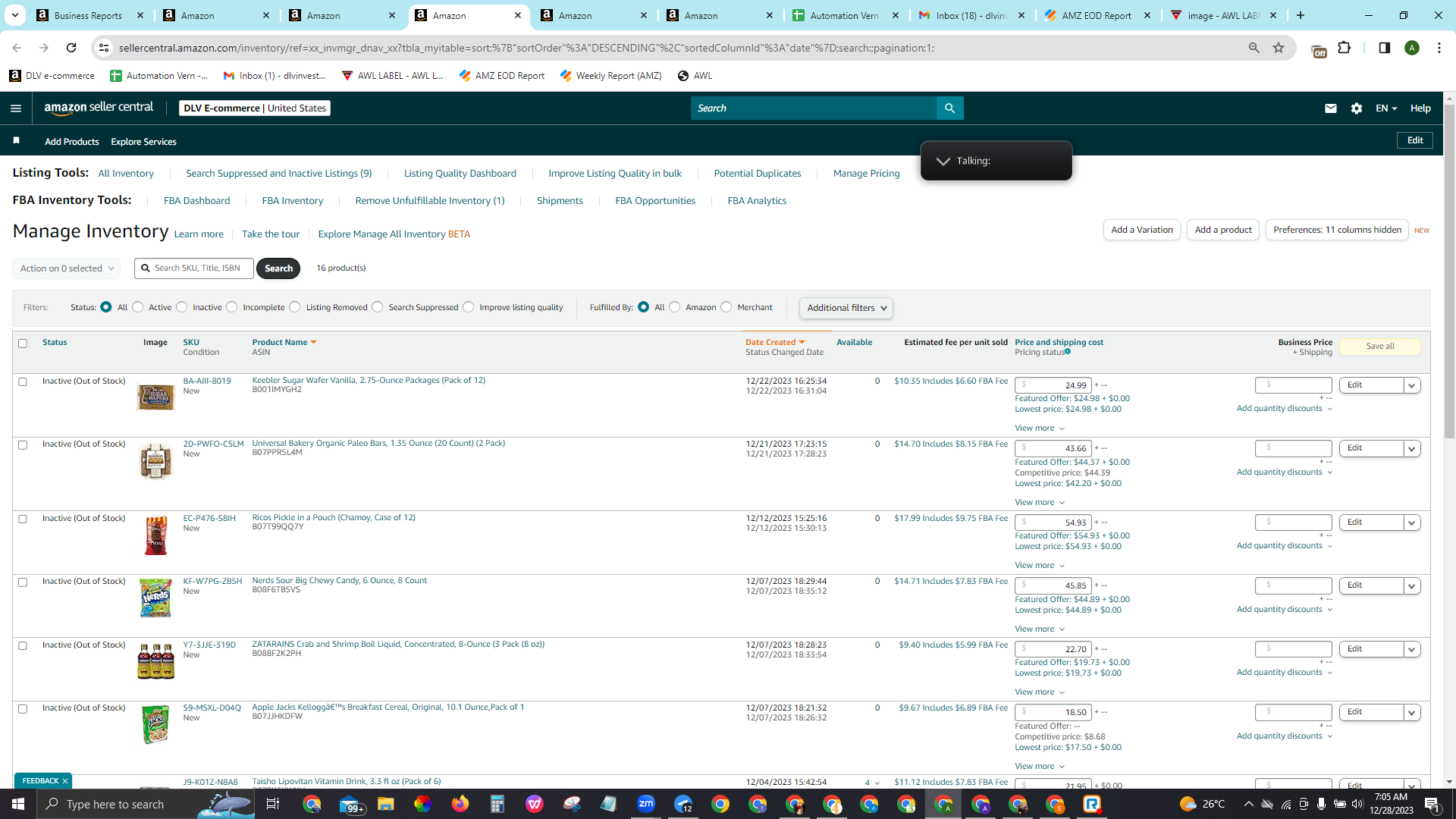Open the settings gear icon
This screenshot has height=819, width=1456.
coord(1357,108)
